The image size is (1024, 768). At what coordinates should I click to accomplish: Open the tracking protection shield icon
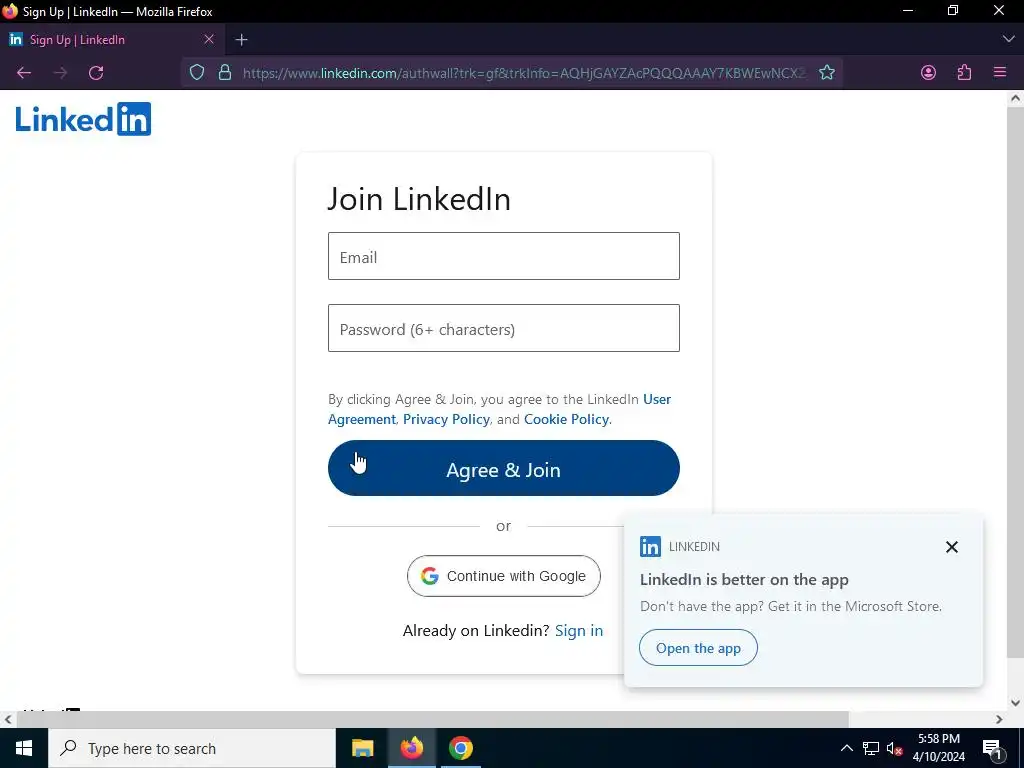pos(197,72)
